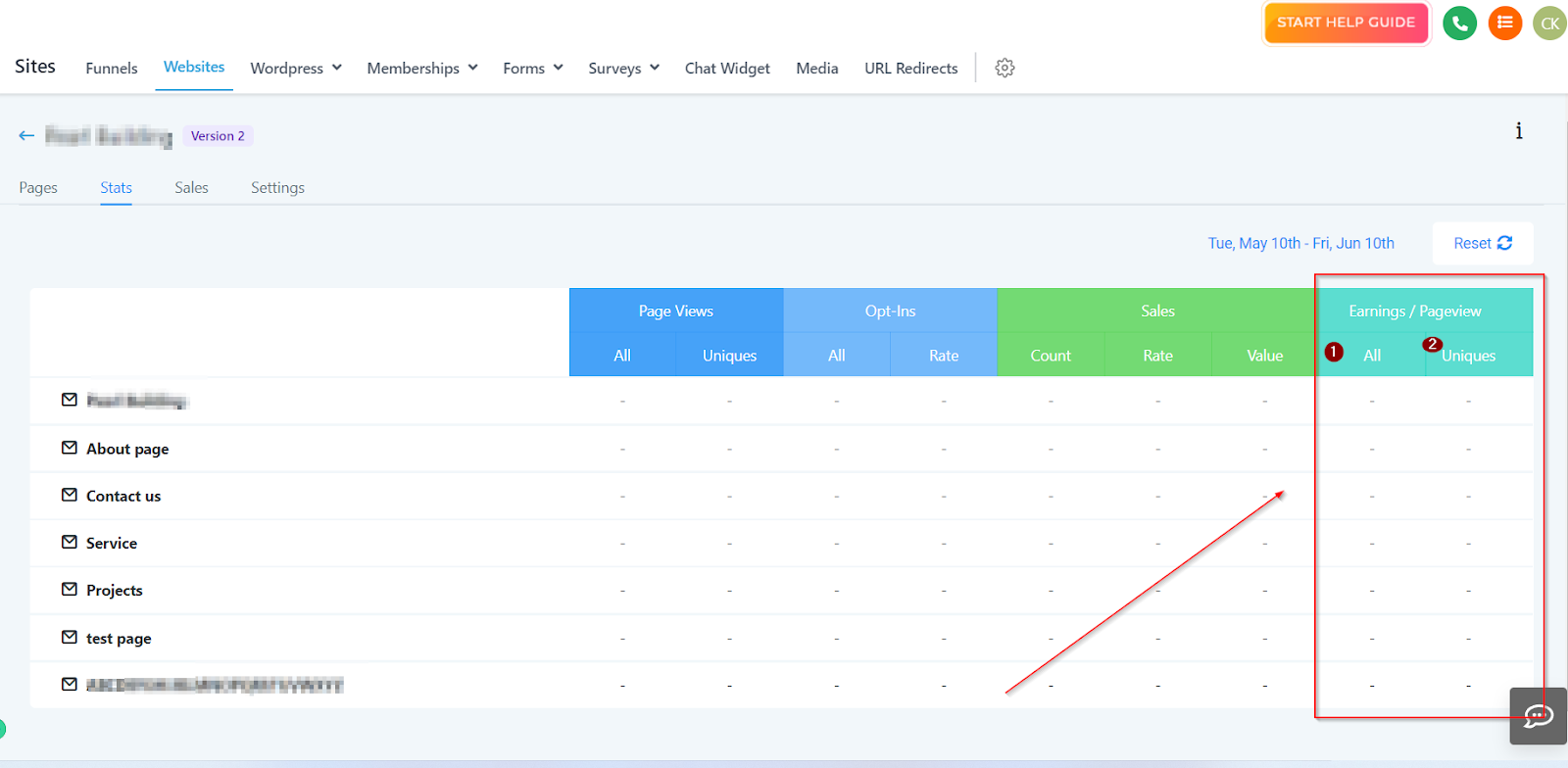Viewport: 1568px width, 768px height.
Task: Open the Sites settings gear icon
Action: pos(1004,68)
